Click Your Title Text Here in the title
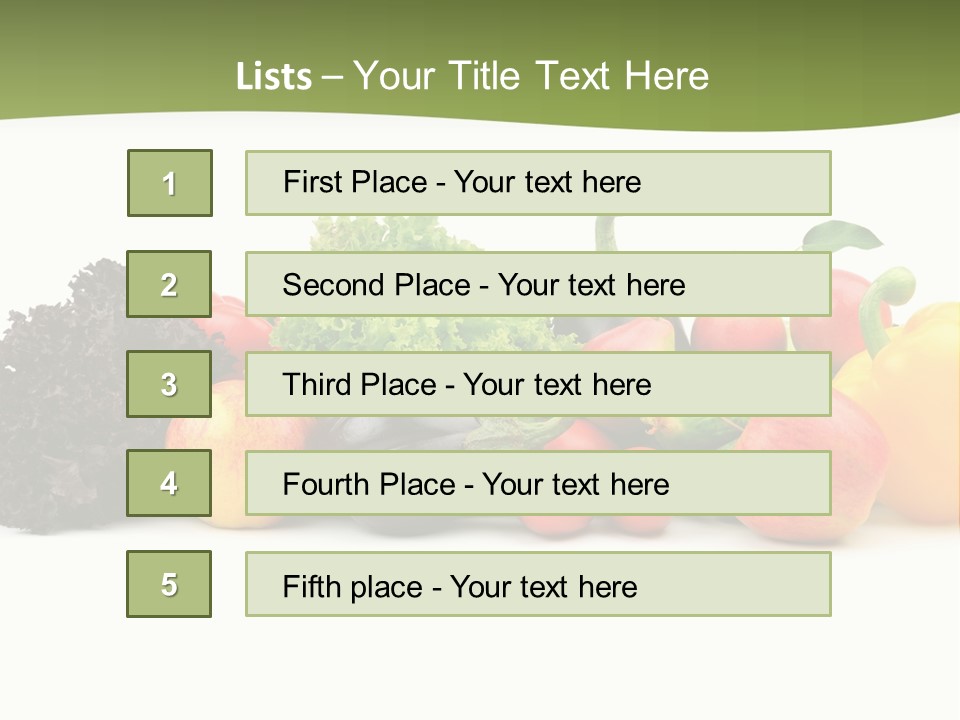The image size is (960, 720). click(531, 76)
